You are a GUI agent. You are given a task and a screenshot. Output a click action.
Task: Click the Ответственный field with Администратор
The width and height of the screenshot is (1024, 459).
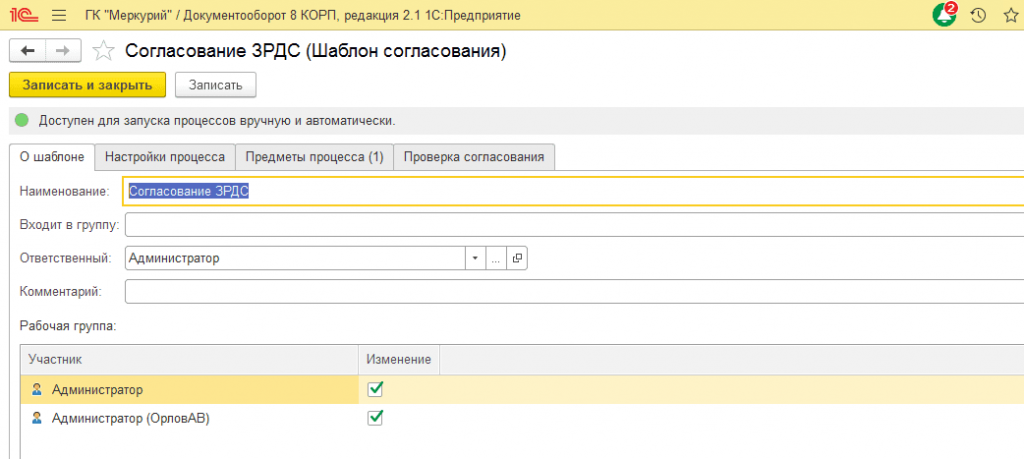295,258
